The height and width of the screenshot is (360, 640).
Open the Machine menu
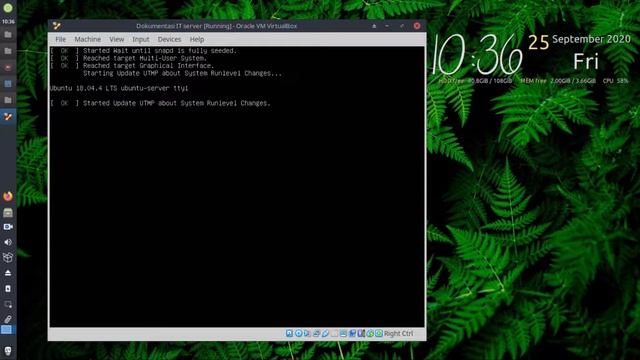point(87,39)
